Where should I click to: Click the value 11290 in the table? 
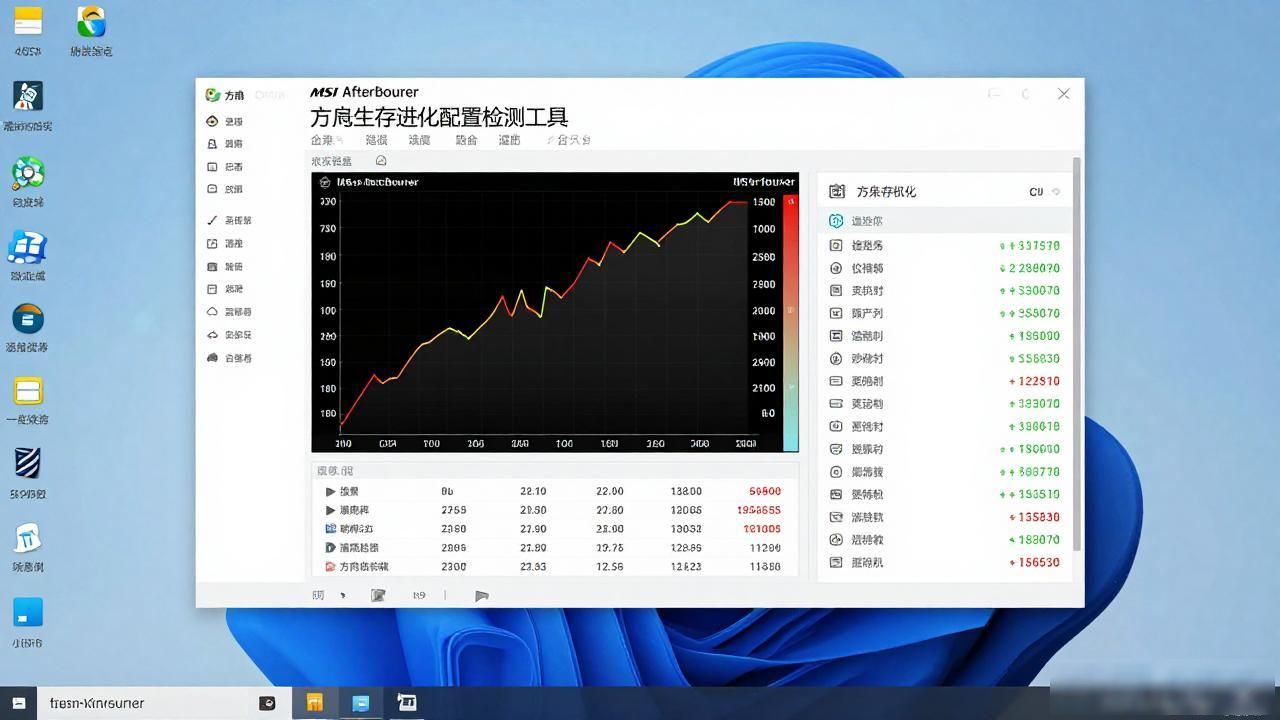(x=765, y=547)
